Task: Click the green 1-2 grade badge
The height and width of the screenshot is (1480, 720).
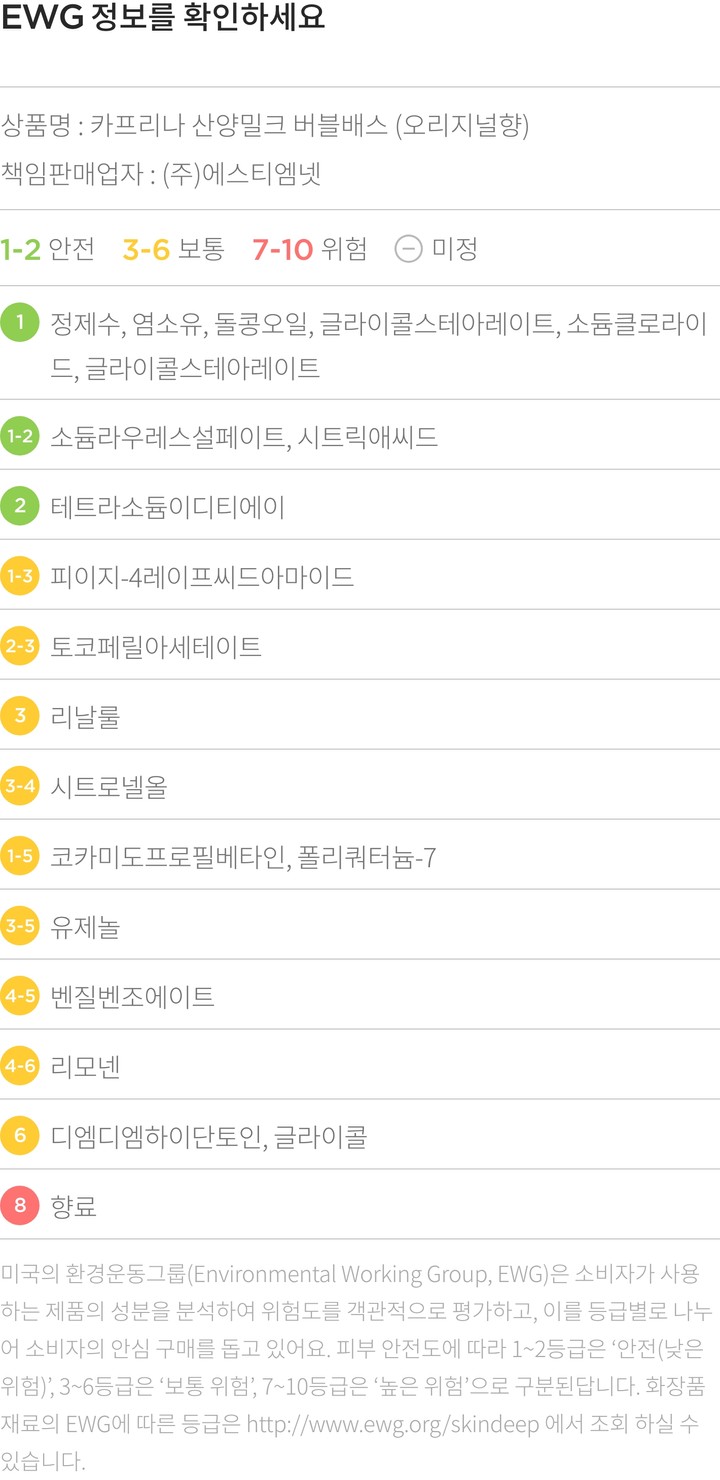Action: tap(20, 436)
